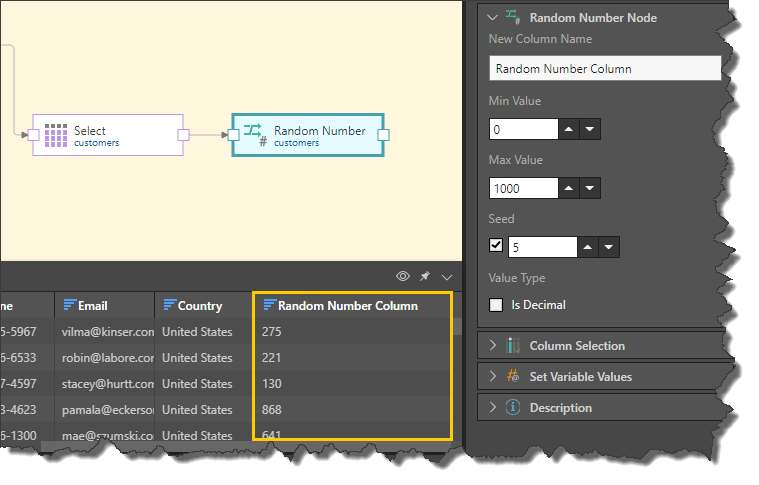Toggle the preview eye visibility icon
The height and width of the screenshot is (485, 759).
pos(403,276)
